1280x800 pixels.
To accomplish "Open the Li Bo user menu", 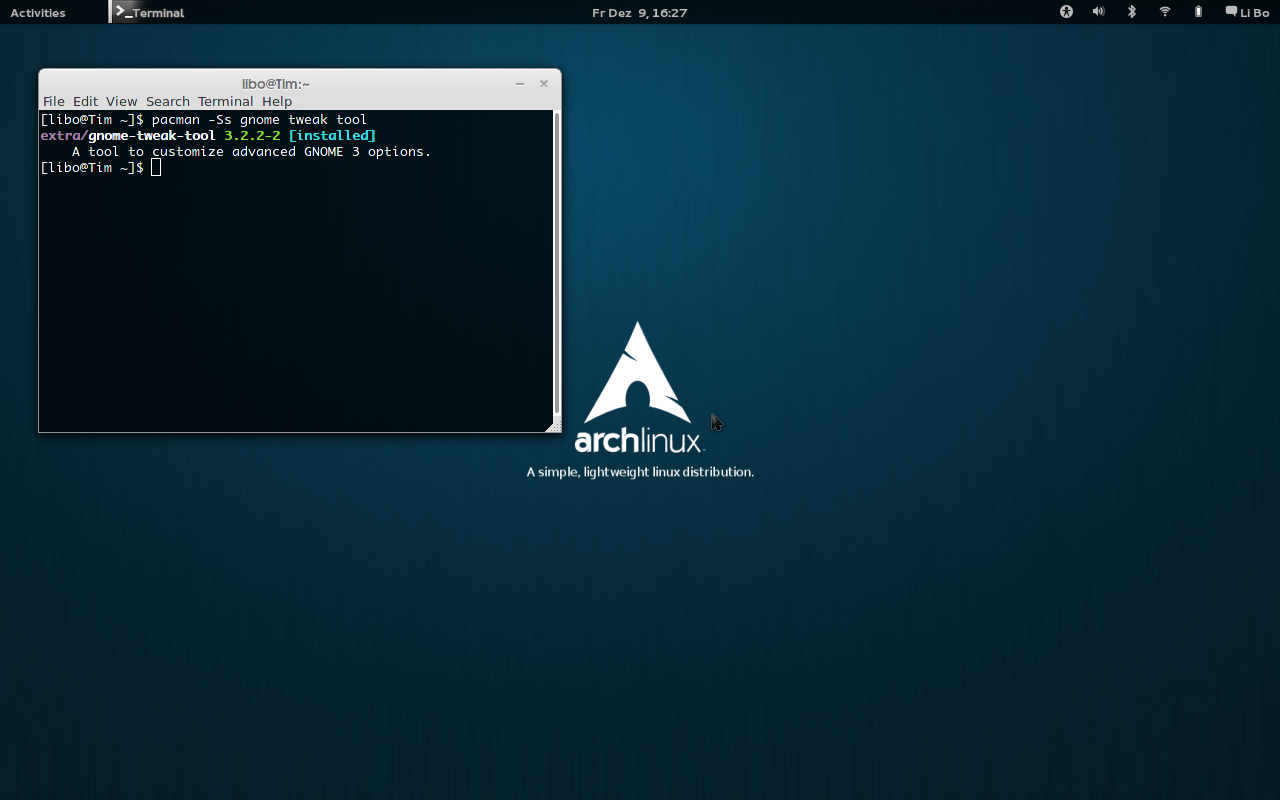I will [1247, 13].
